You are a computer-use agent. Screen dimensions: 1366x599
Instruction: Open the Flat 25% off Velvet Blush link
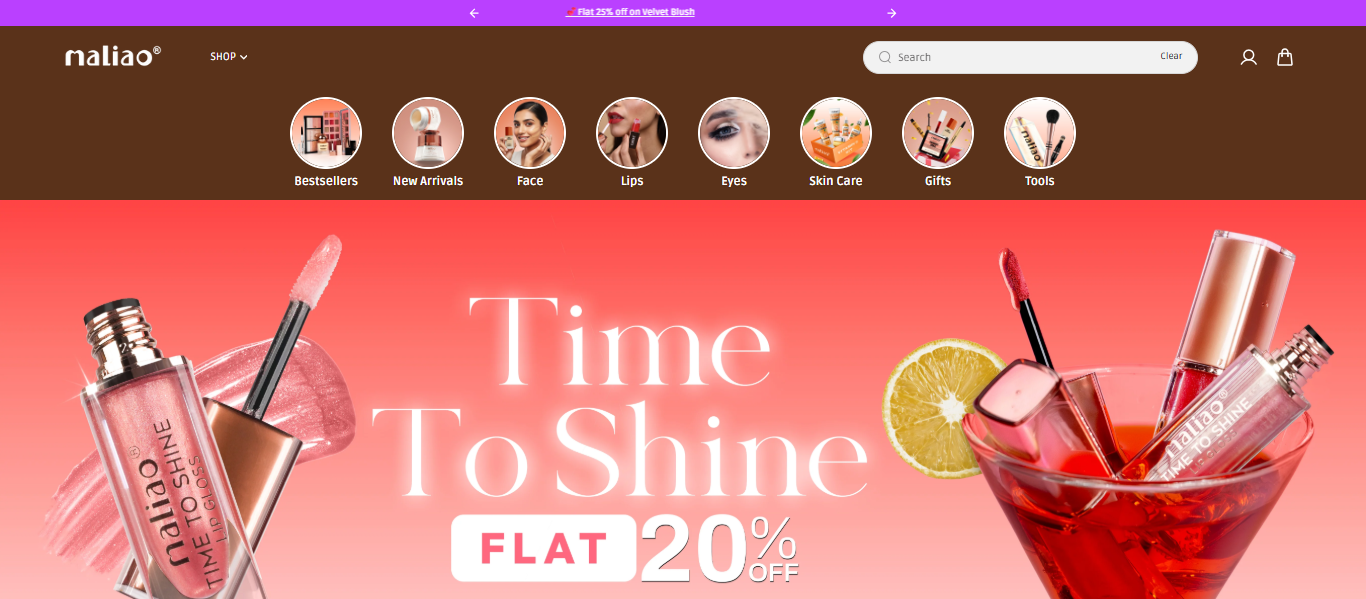pos(630,12)
